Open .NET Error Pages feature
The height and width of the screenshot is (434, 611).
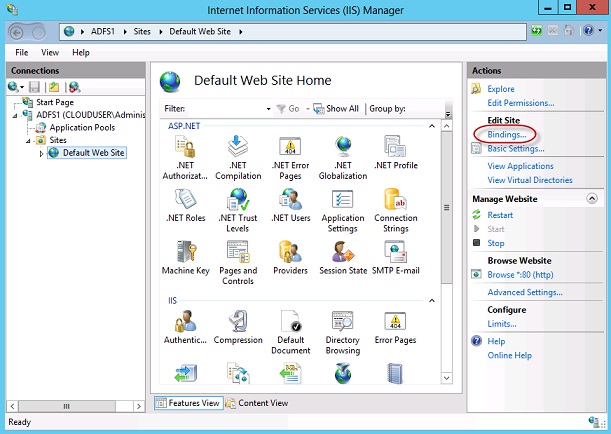tap(290, 157)
